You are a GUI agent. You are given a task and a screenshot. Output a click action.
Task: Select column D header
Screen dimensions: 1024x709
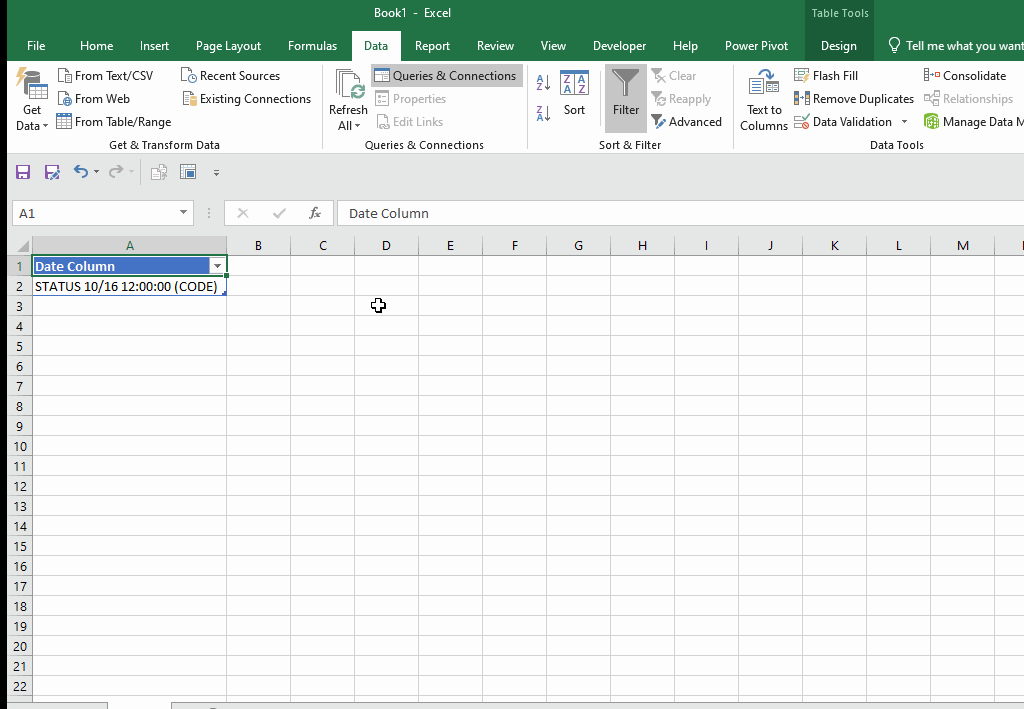pyautogui.click(x=386, y=245)
